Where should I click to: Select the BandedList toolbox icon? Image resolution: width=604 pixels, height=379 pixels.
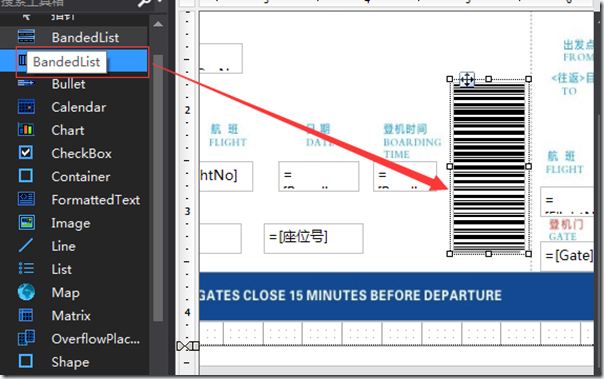[x=26, y=37]
